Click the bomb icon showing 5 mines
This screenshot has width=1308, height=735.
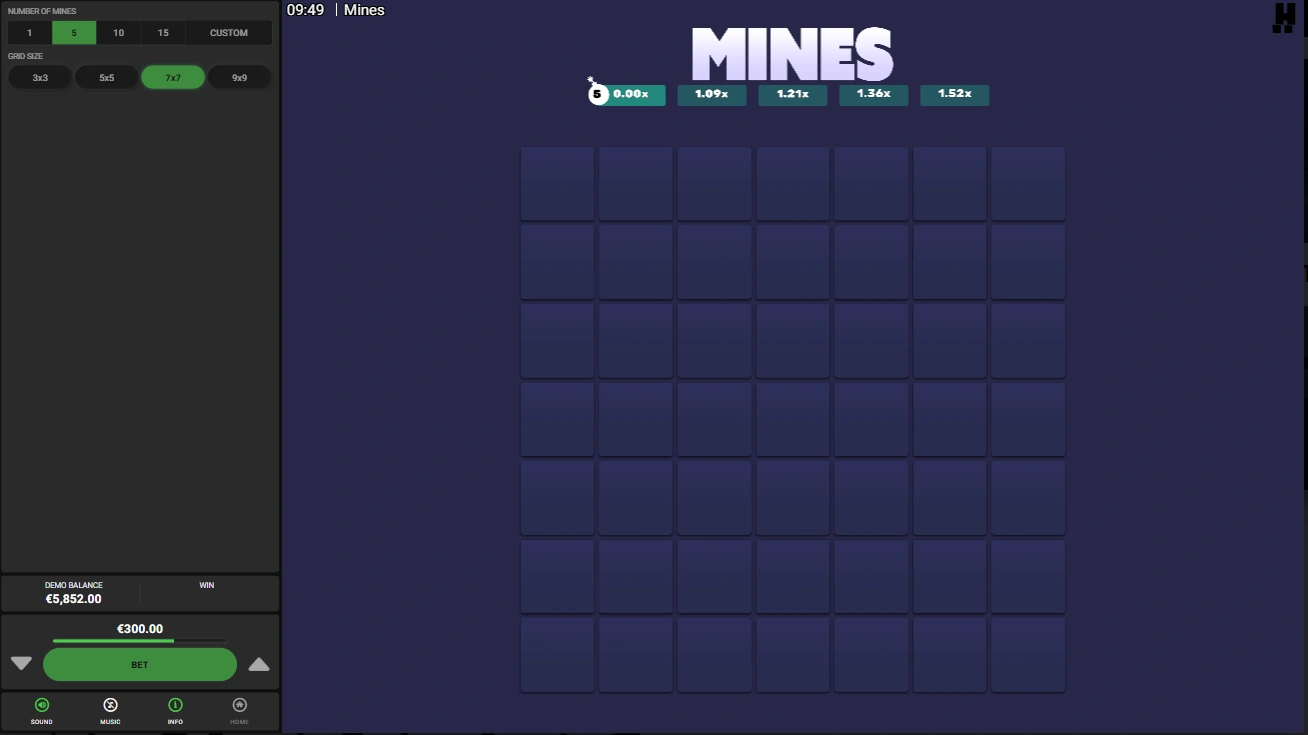(x=598, y=94)
